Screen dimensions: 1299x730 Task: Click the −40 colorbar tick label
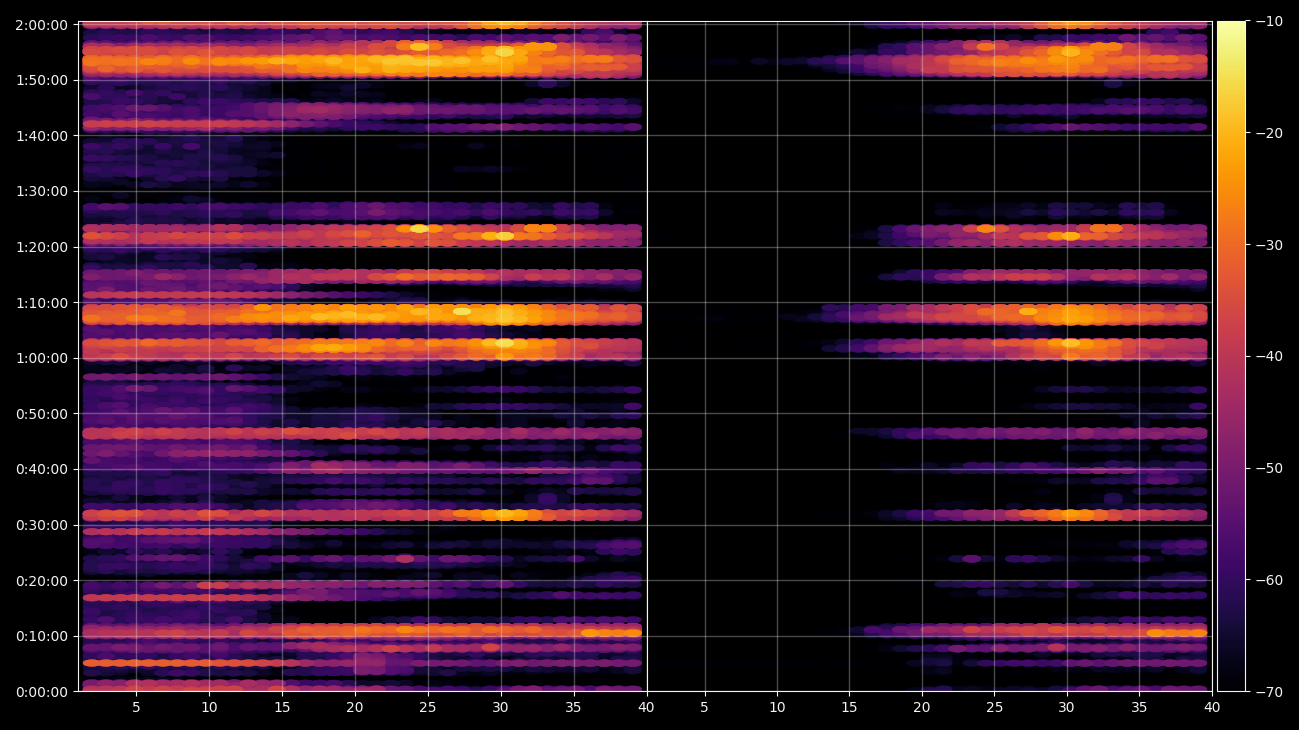(x=1269, y=356)
